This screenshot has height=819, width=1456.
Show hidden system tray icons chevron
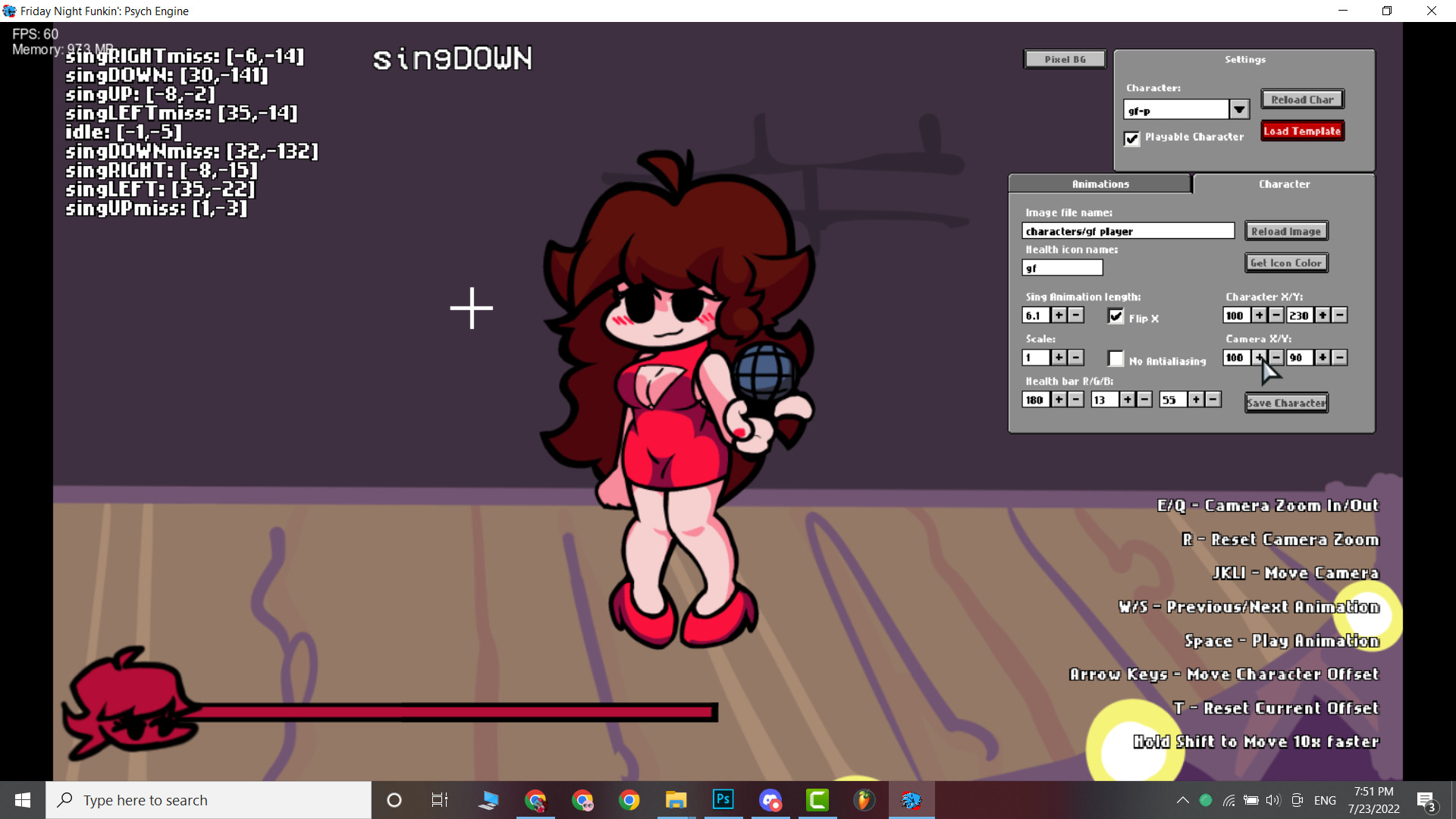1182,800
